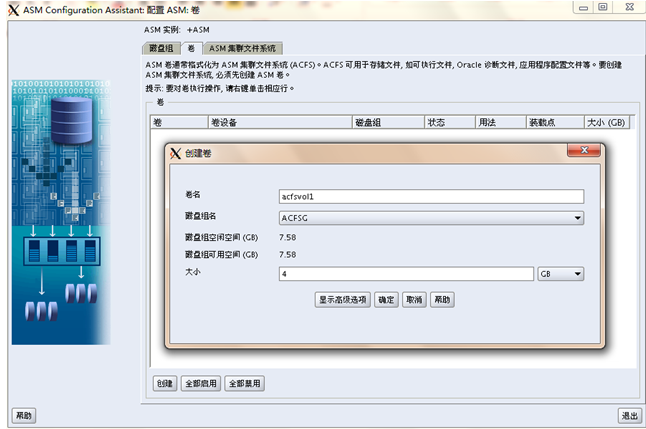Click the X icon in the 创建卷 dialog title

[176, 153]
